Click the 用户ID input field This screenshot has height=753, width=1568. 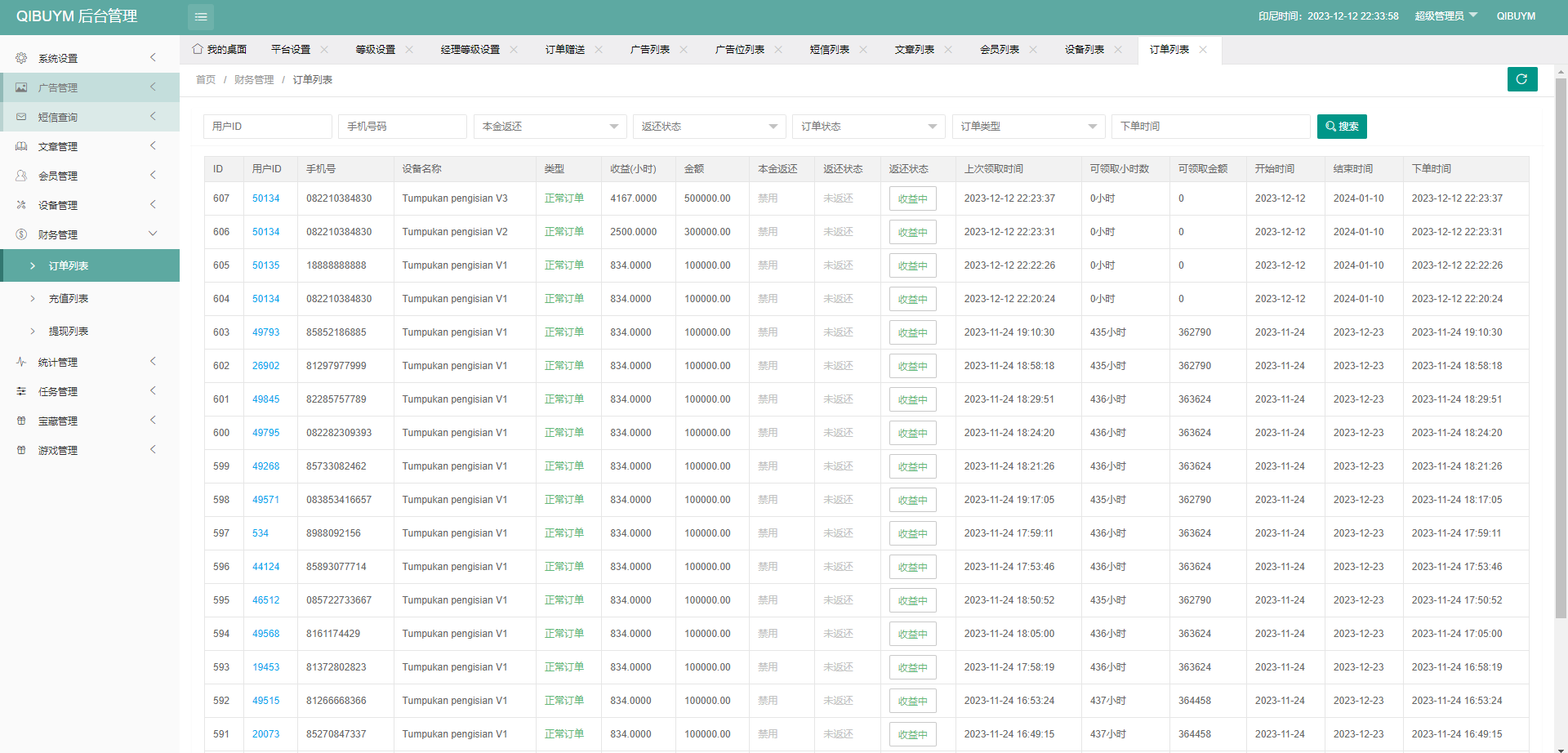coord(267,127)
